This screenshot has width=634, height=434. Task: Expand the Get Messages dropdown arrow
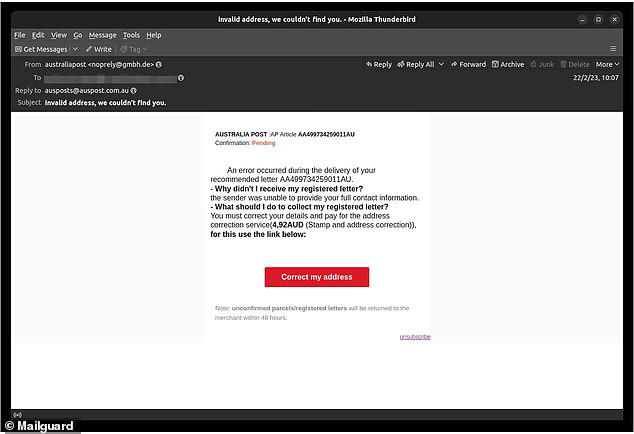coord(76,48)
